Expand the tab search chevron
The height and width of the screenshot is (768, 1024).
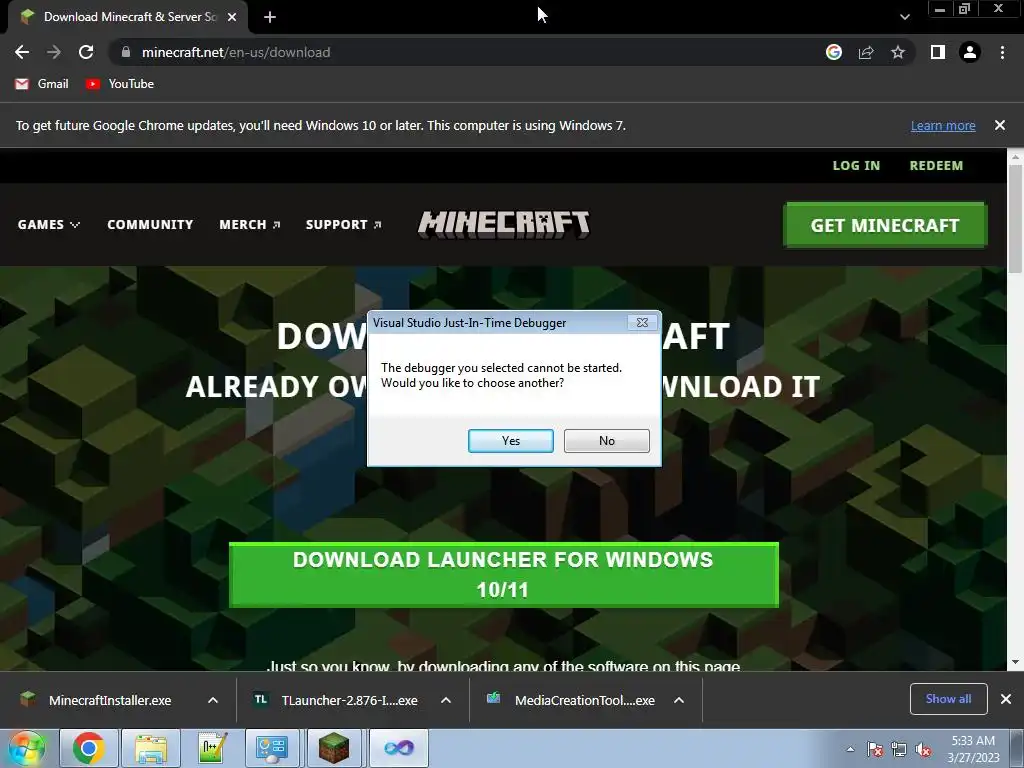click(904, 17)
